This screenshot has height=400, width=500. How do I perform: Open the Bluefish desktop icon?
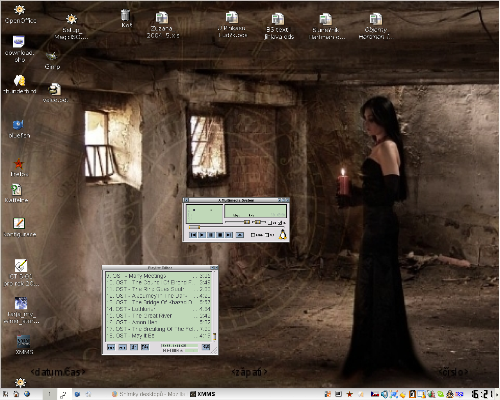coord(19,129)
